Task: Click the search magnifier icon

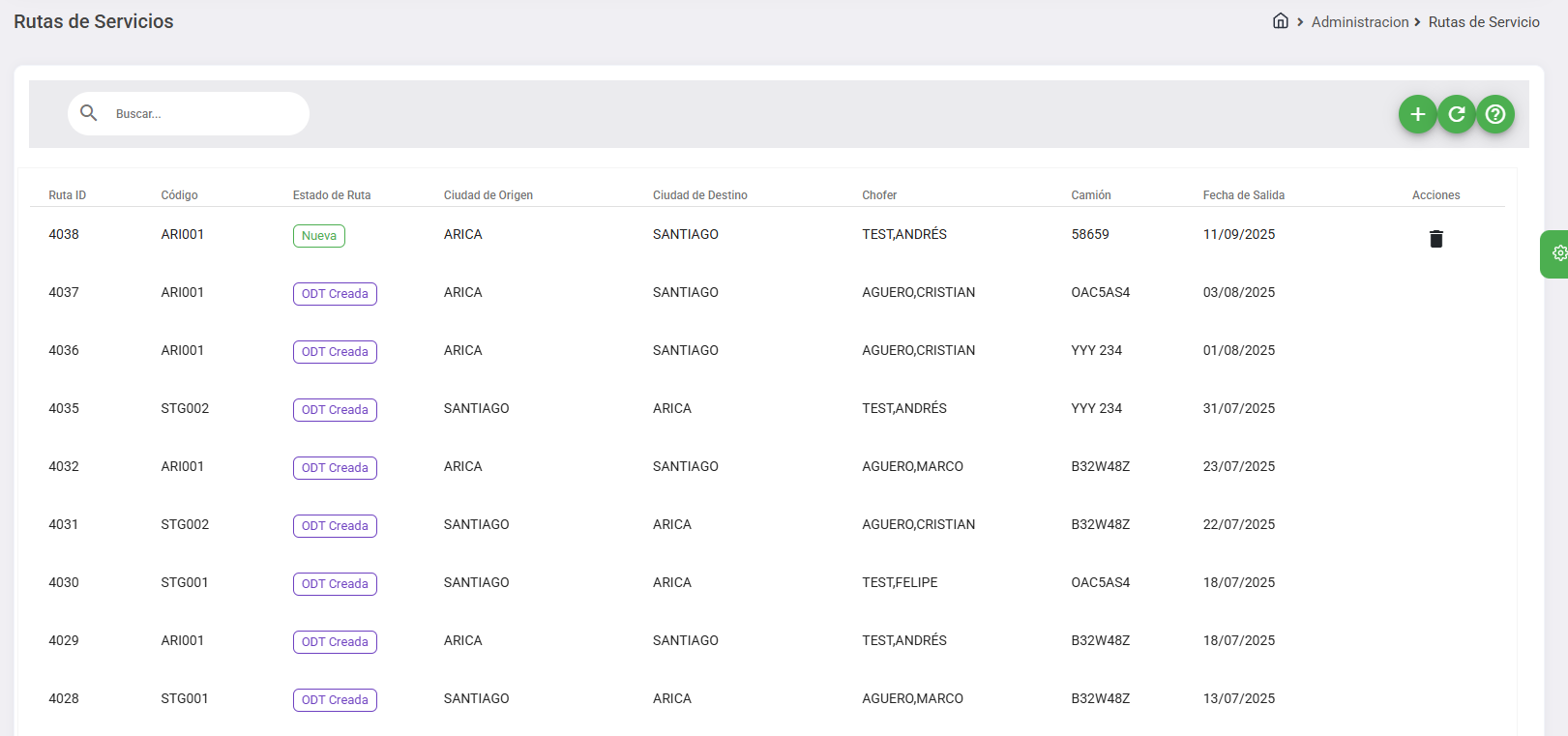Action: (x=89, y=113)
